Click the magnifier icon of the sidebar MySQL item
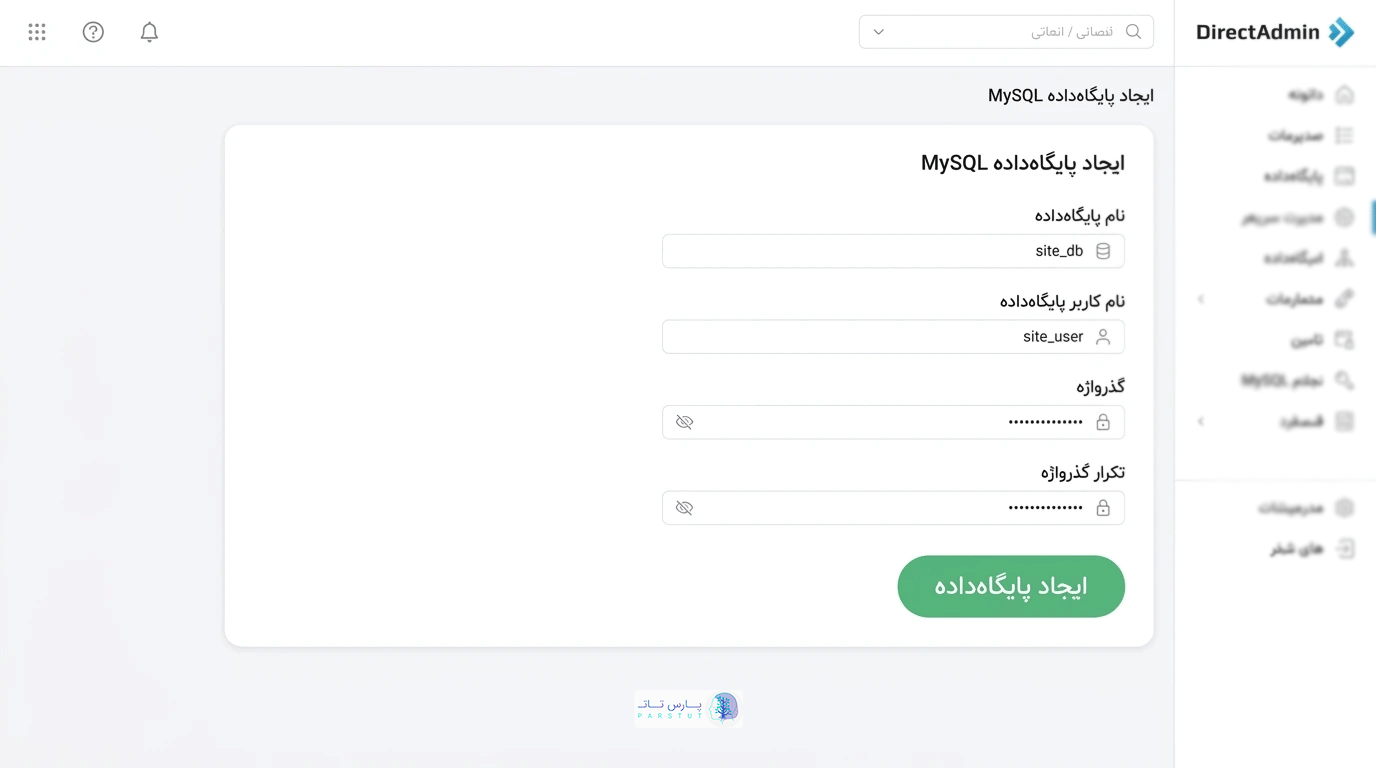The width and height of the screenshot is (1376, 768). pos(1345,380)
